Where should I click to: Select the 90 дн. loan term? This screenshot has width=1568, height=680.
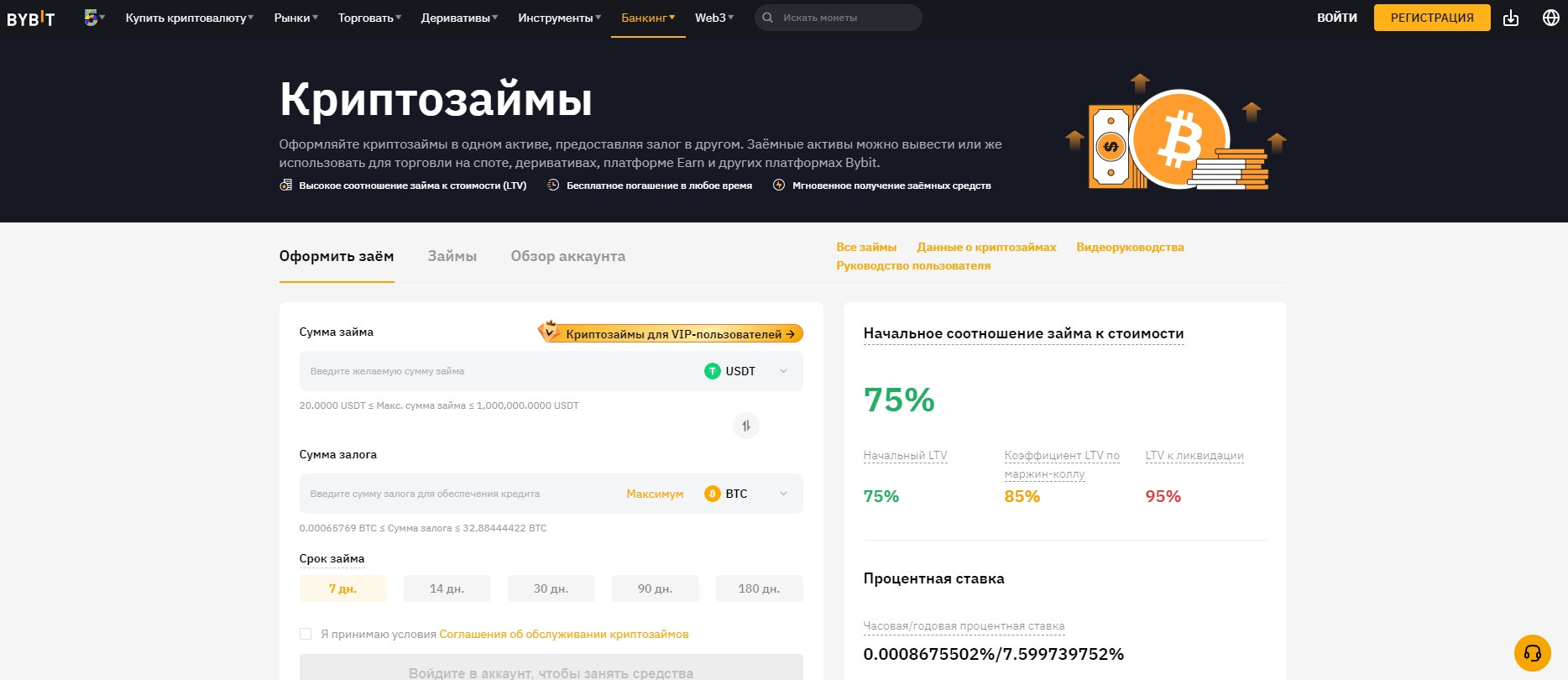pos(655,588)
